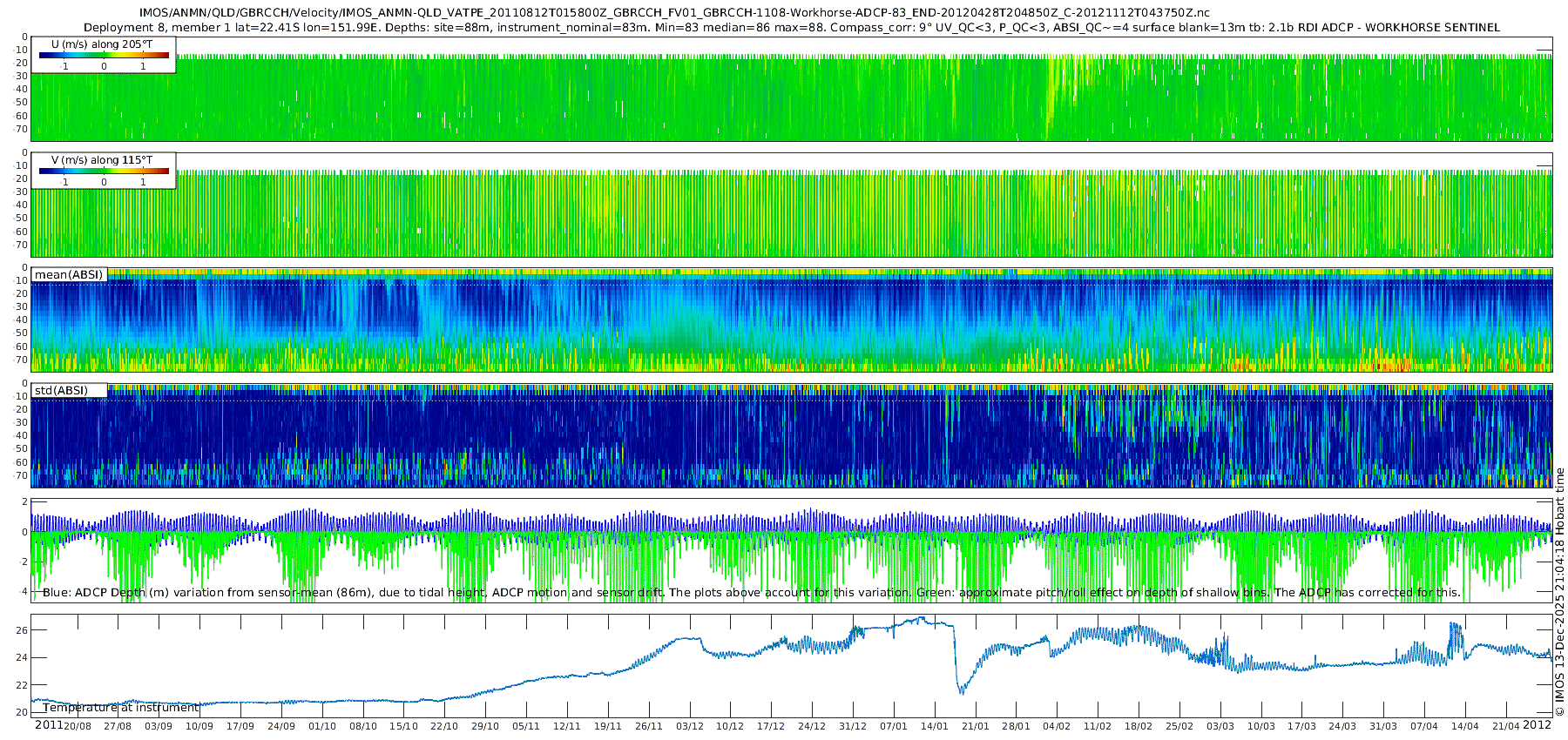Click the deployment metadata subtitle line

(791, 28)
